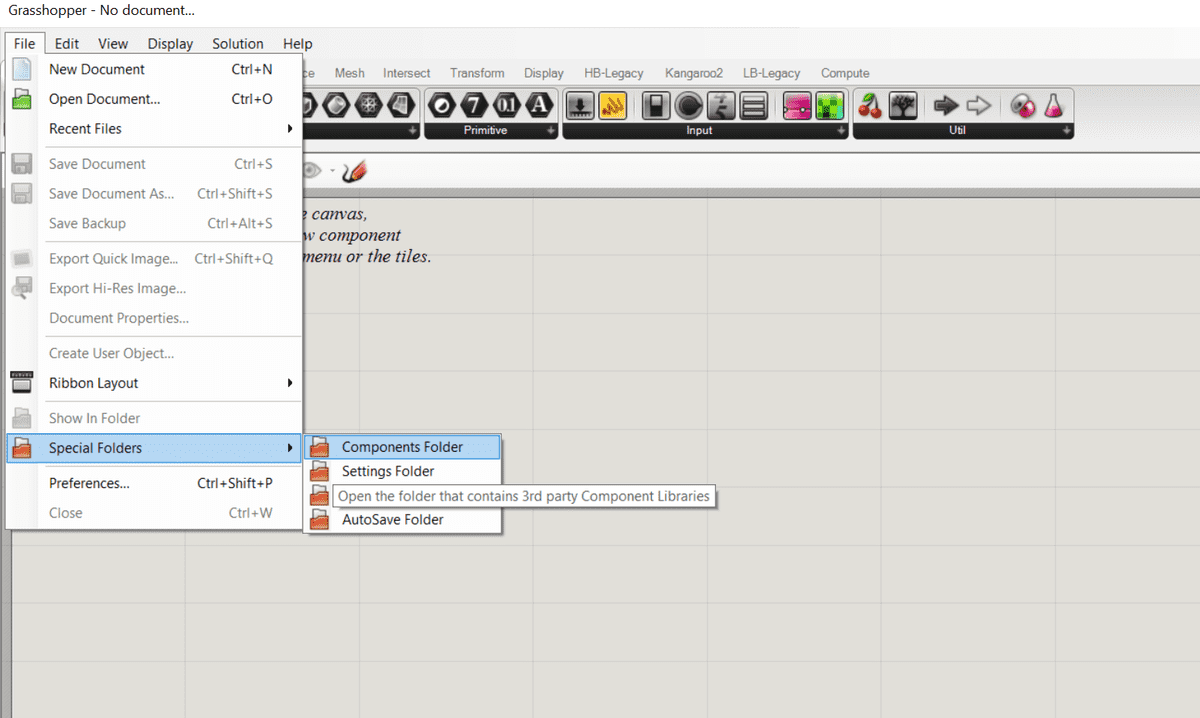
Task: Switch to the Display ribbon tab
Action: [544, 73]
